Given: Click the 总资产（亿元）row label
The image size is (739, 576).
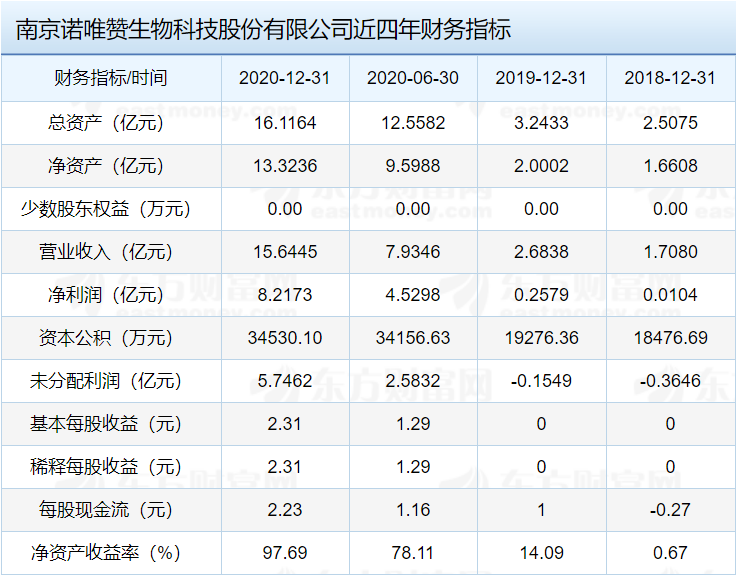Looking at the screenshot, I should pos(110,123).
